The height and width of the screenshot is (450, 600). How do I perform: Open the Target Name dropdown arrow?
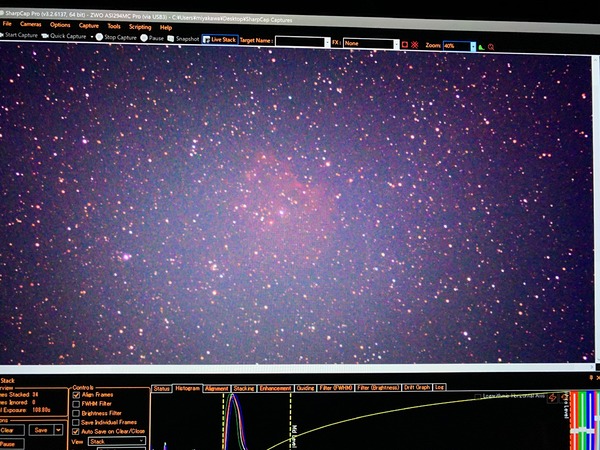[x=327, y=42]
